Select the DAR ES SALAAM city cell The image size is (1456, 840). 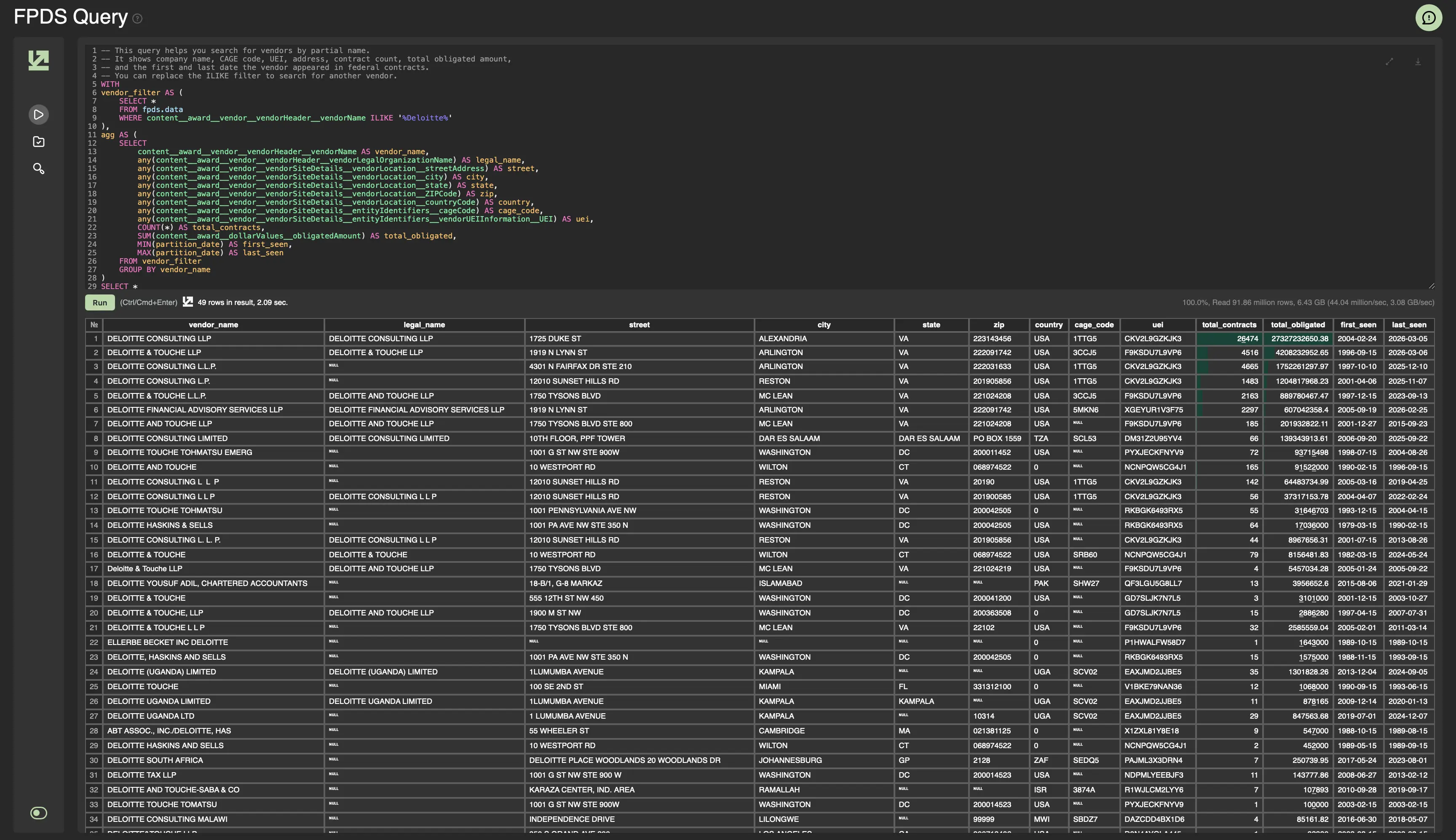click(824, 439)
